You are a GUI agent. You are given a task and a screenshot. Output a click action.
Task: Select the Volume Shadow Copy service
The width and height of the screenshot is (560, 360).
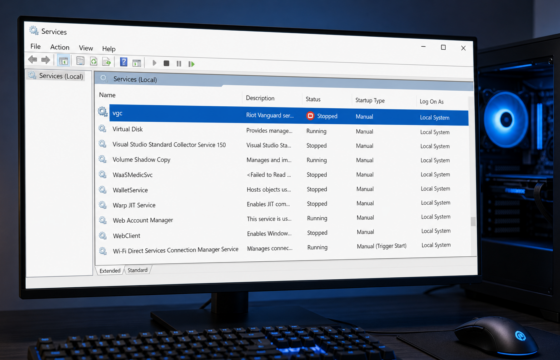click(x=141, y=159)
